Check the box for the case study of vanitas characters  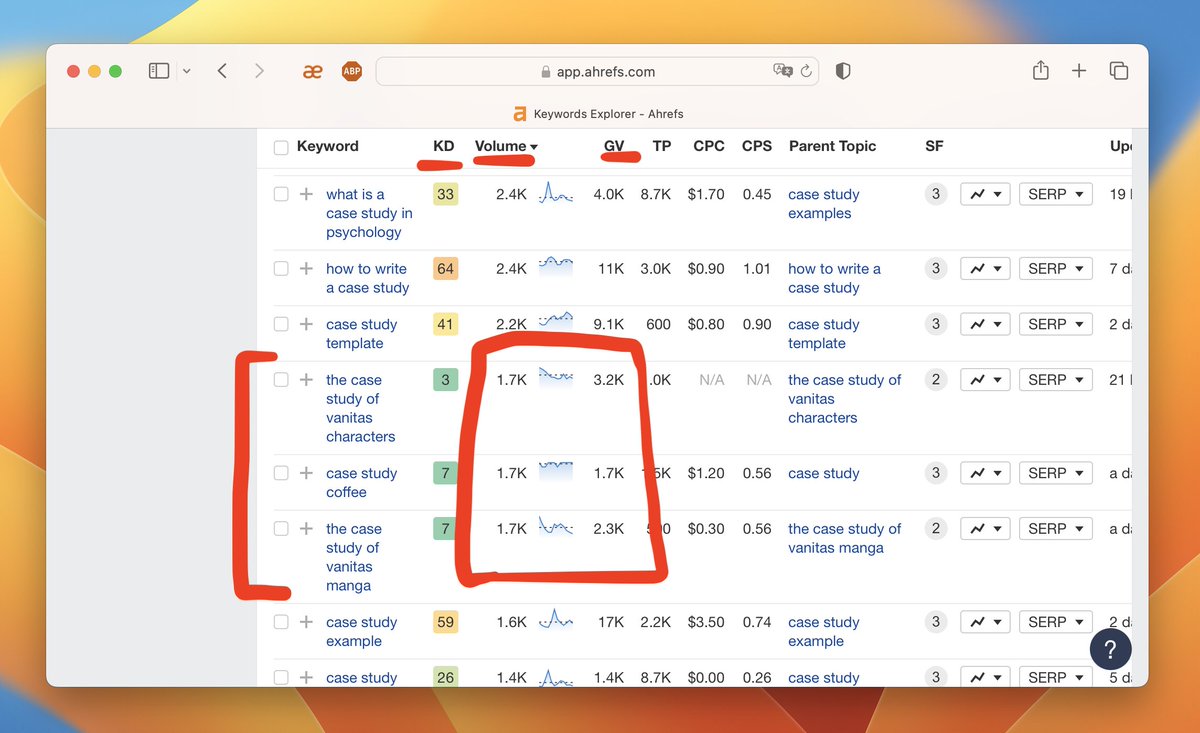pyautogui.click(x=281, y=380)
